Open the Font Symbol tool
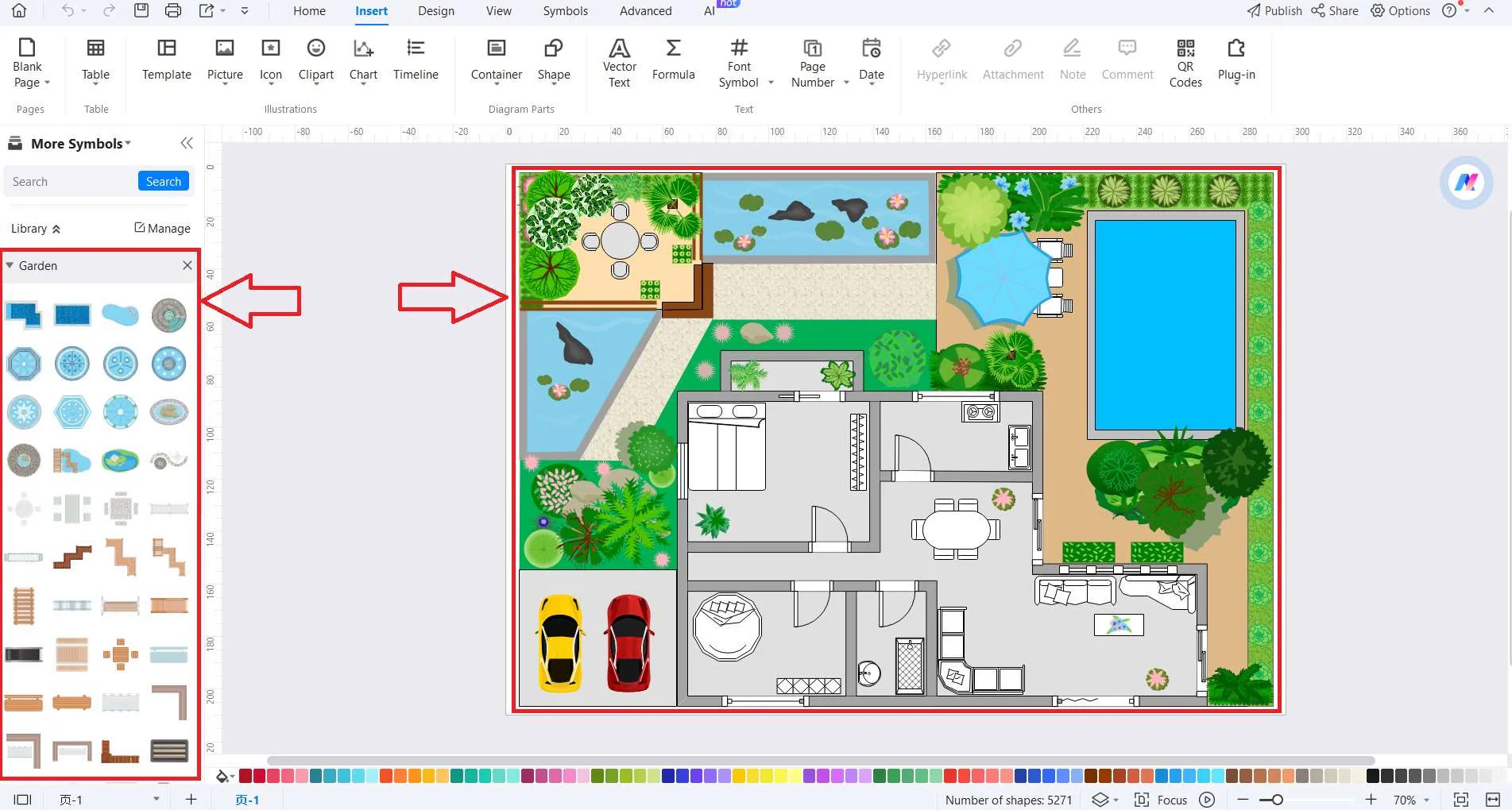 tap(739, 63)
